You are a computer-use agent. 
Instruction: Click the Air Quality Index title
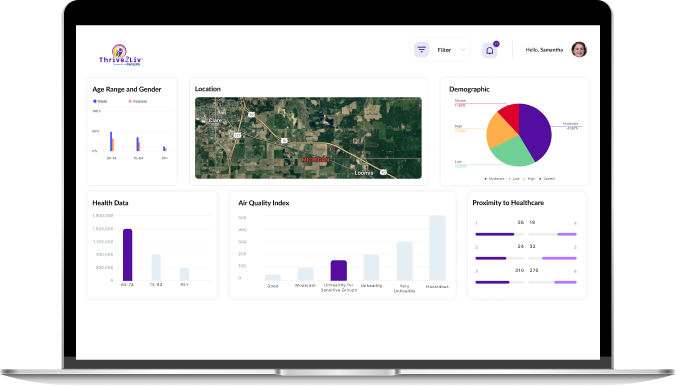pyautogui.click(x=263, y=203)
